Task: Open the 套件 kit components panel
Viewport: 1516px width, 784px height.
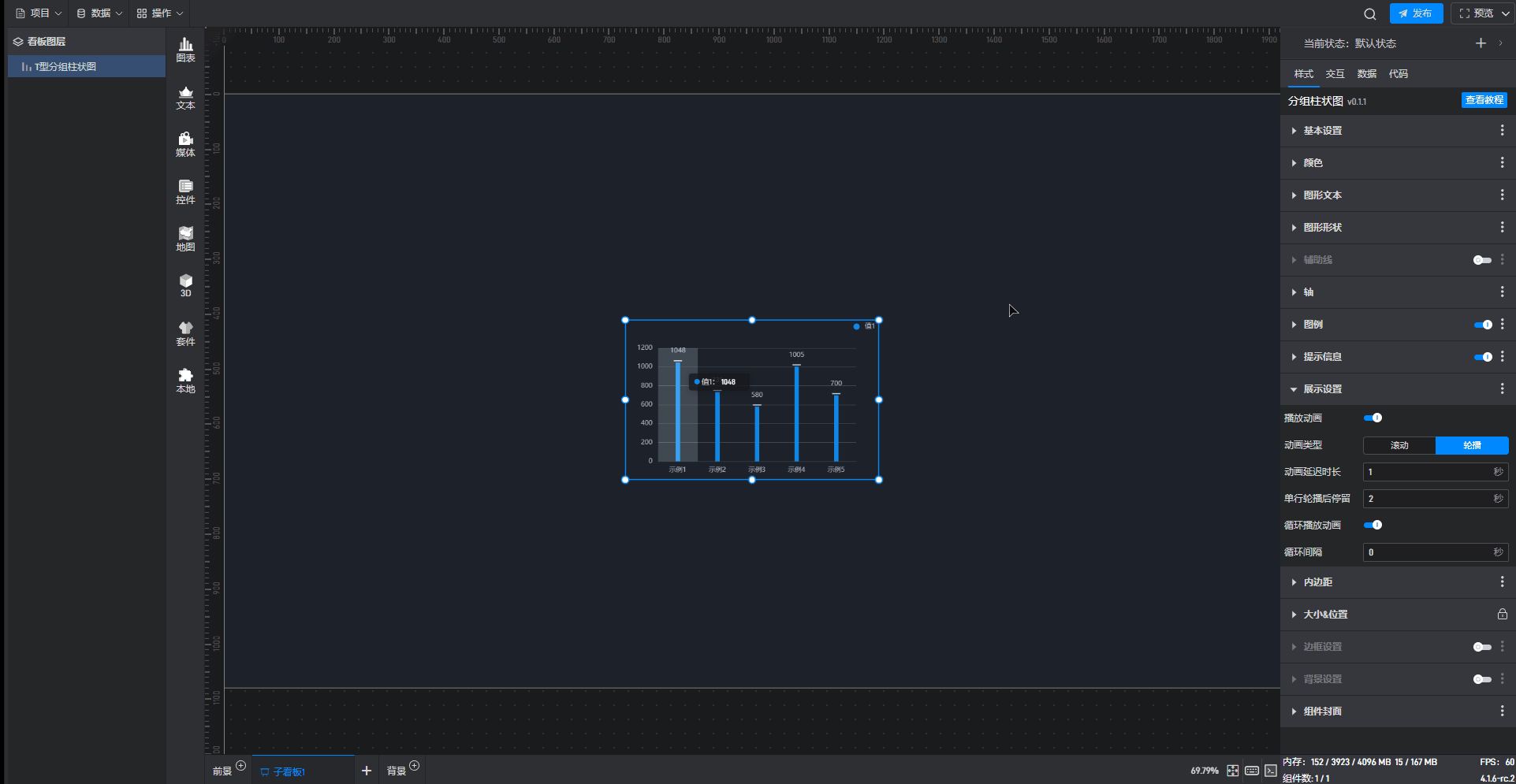Action: 185,333
